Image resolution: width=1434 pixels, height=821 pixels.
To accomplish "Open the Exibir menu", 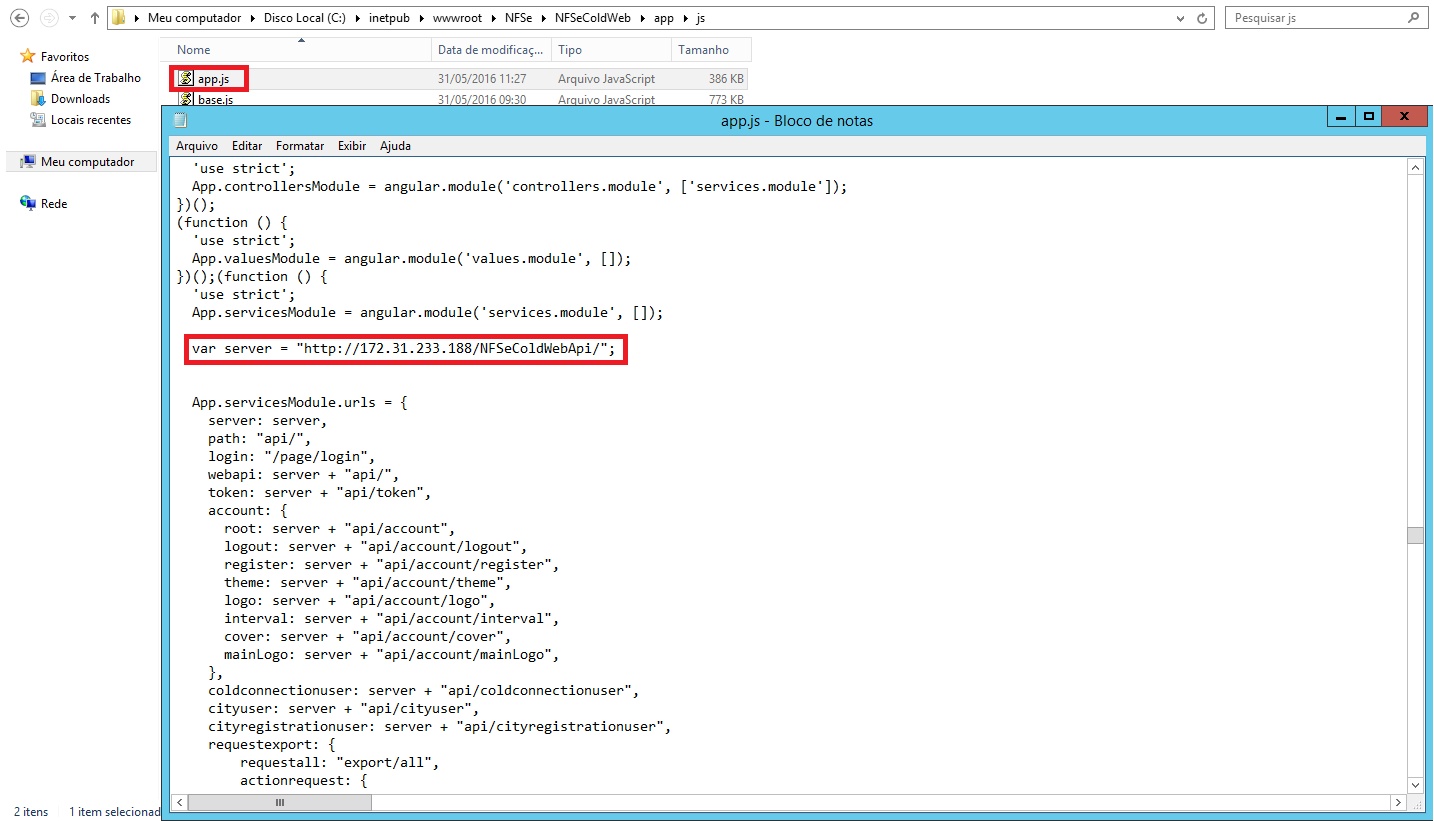I will click(351, 146).
